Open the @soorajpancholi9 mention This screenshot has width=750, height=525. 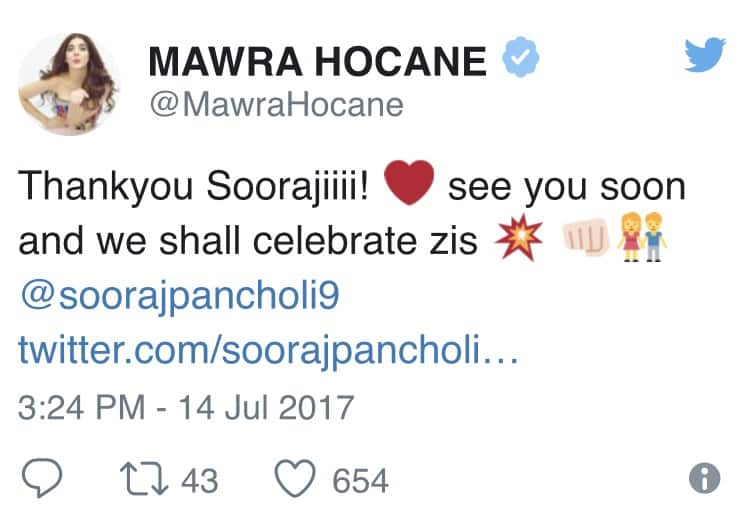[180, 296]
